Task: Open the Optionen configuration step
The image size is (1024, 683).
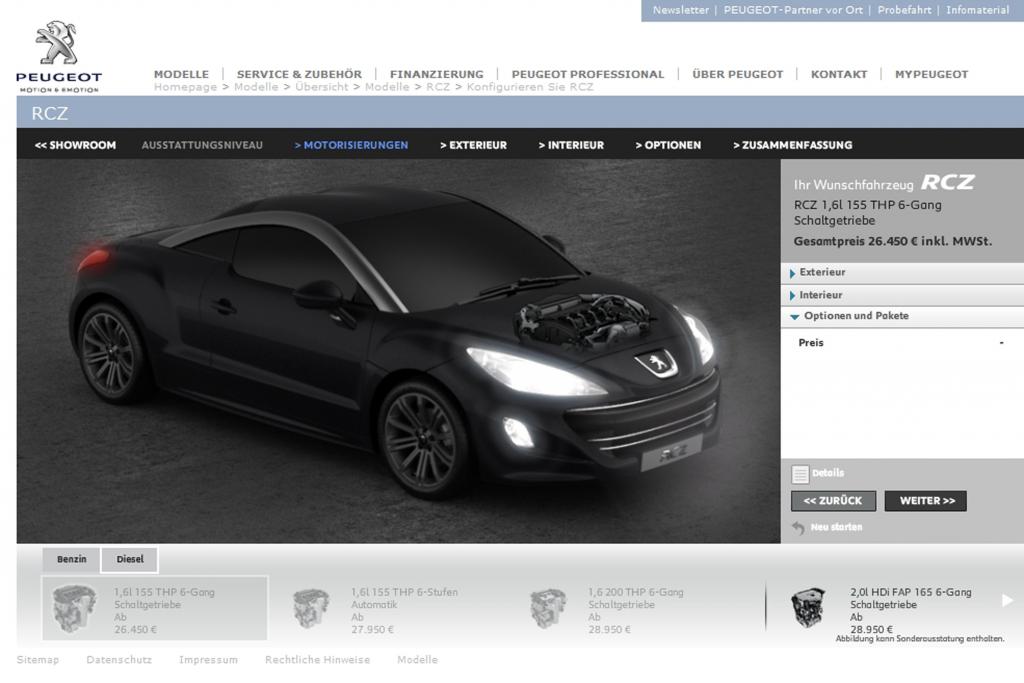Action: [668, 145]
